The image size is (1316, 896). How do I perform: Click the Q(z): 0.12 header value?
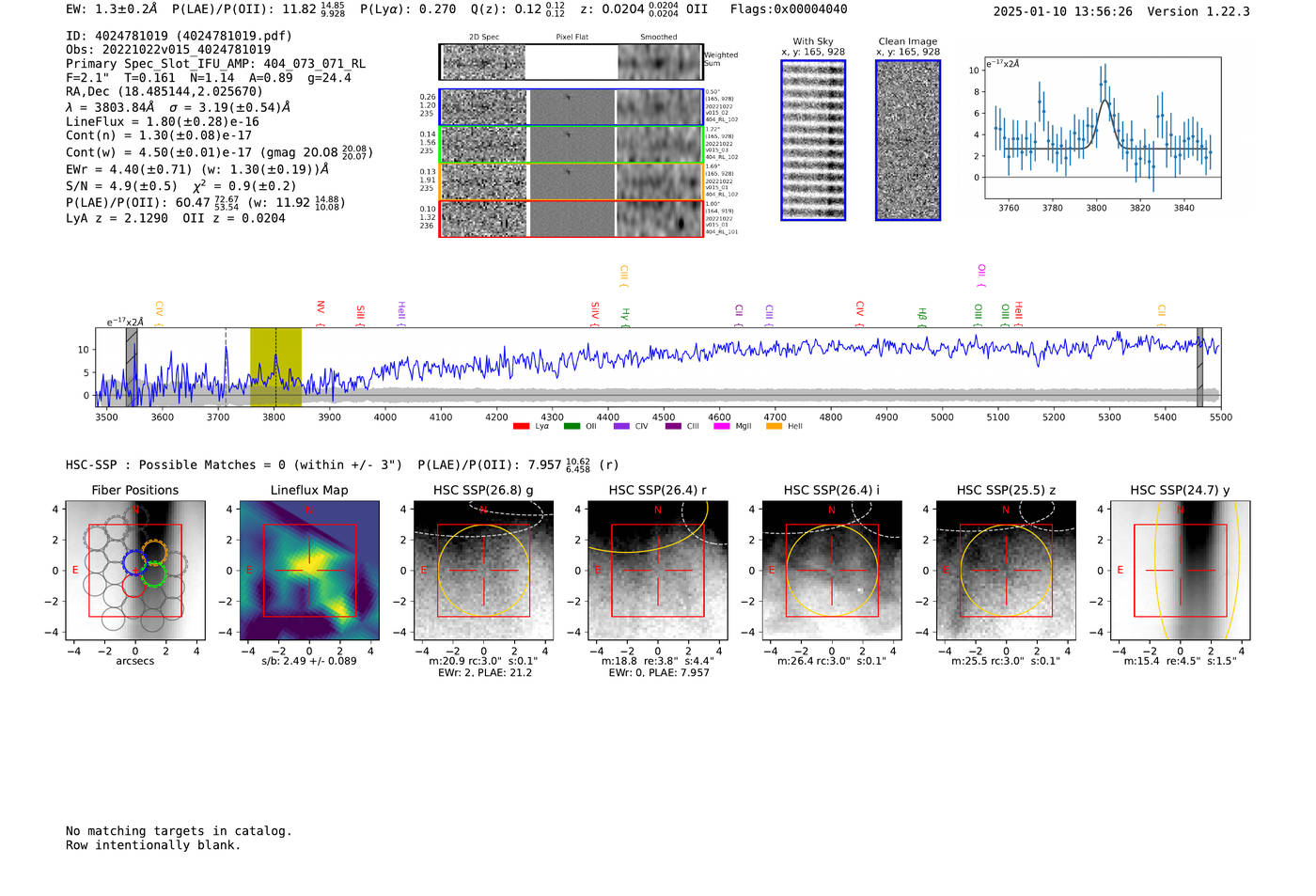(x=519, y=9)
